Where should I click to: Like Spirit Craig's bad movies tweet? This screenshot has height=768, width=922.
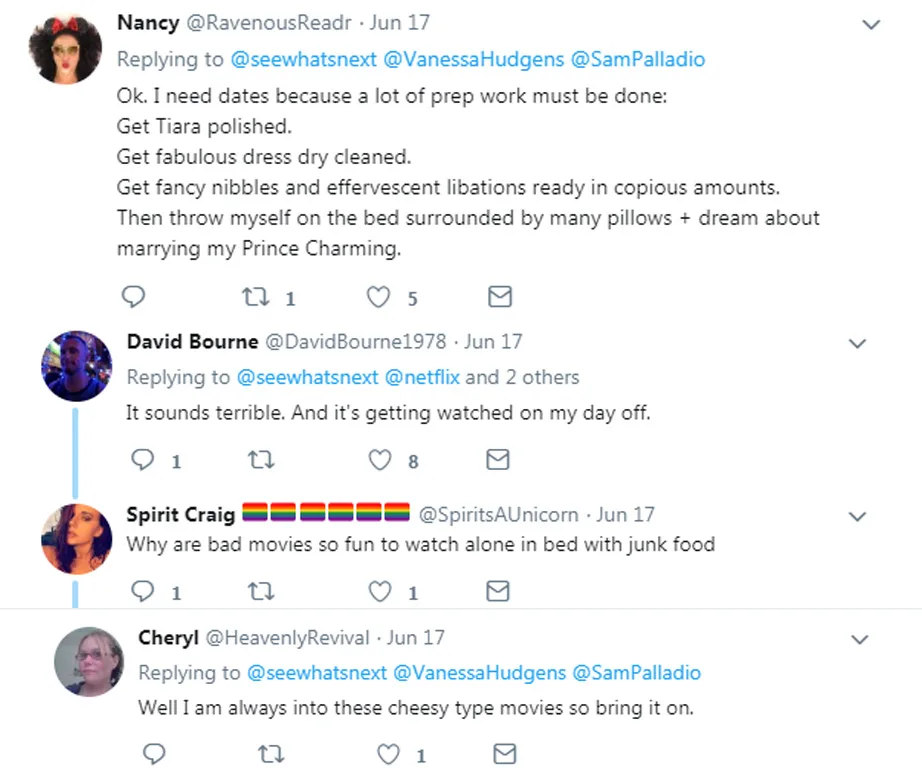380,592
